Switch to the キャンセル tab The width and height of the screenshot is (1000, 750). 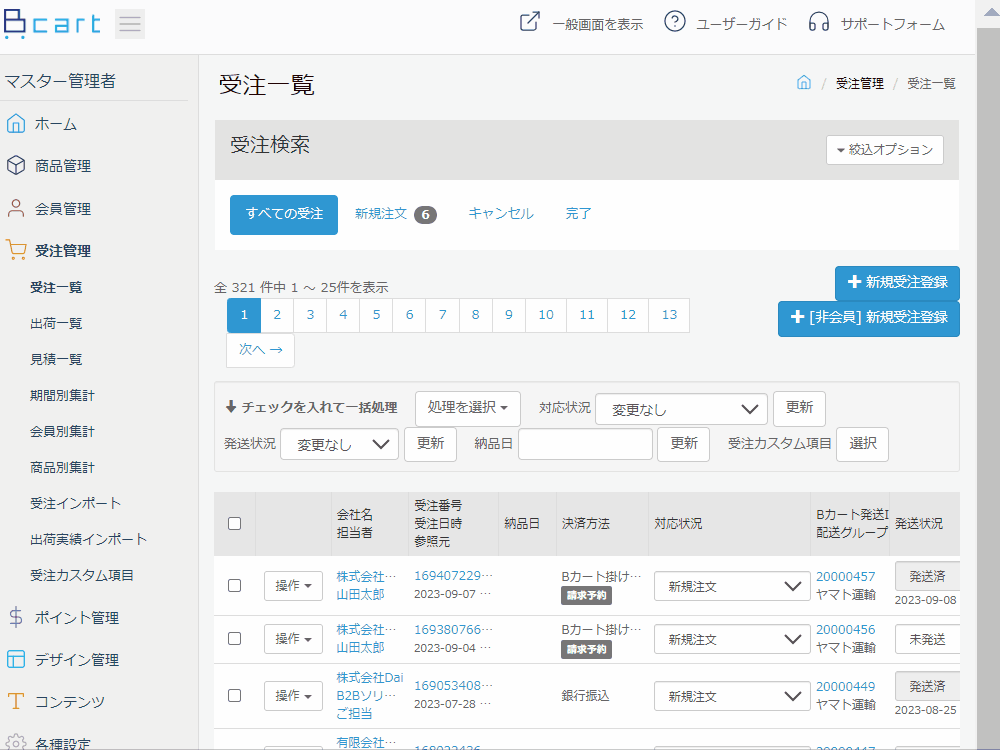501,214
